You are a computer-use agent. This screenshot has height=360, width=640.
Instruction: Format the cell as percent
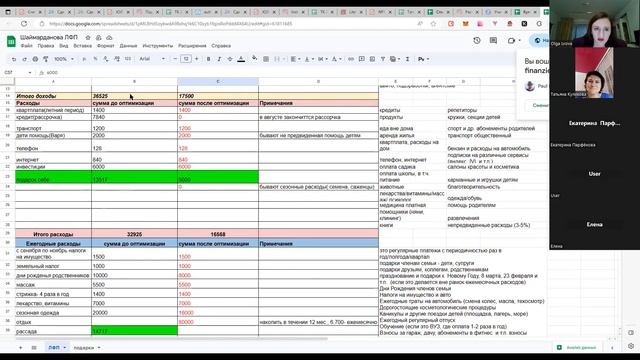[95, 59]
